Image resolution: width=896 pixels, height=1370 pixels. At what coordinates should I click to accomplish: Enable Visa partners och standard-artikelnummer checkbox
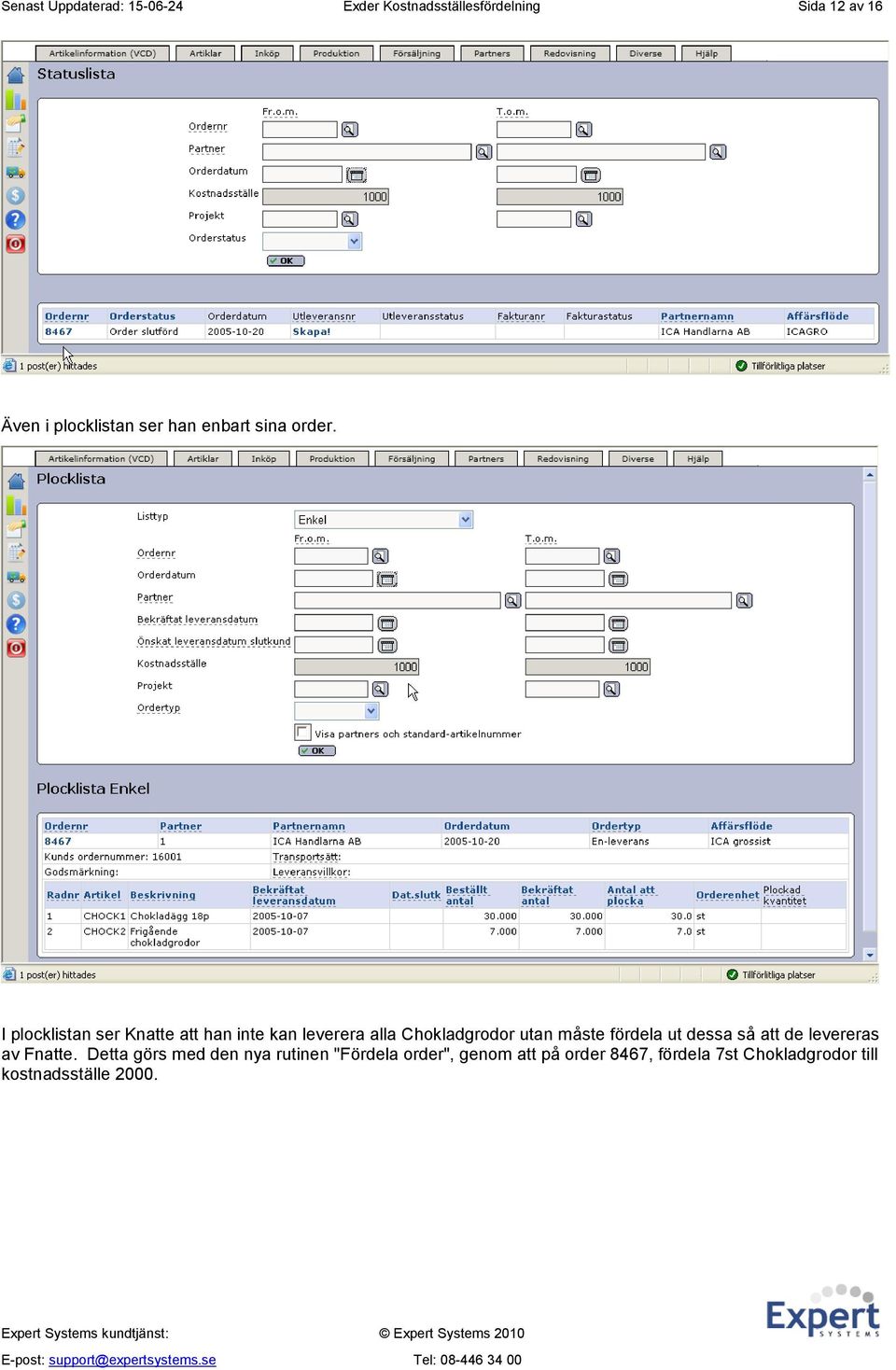coord(302,733)
